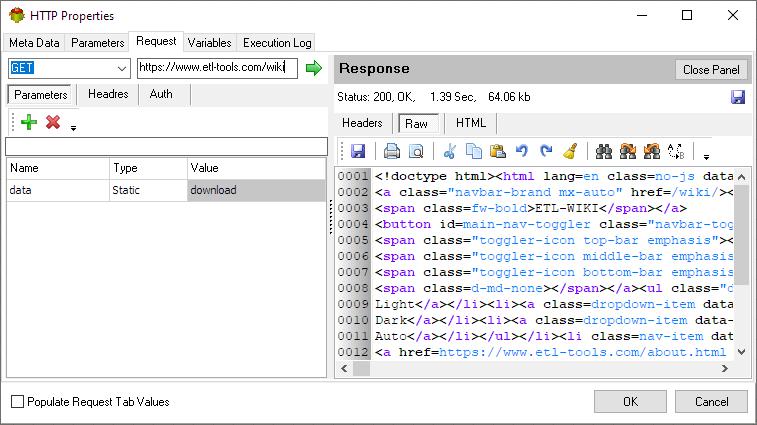
Task: Open the top-level Parameters tab
Action: click(x=98, y=43)
